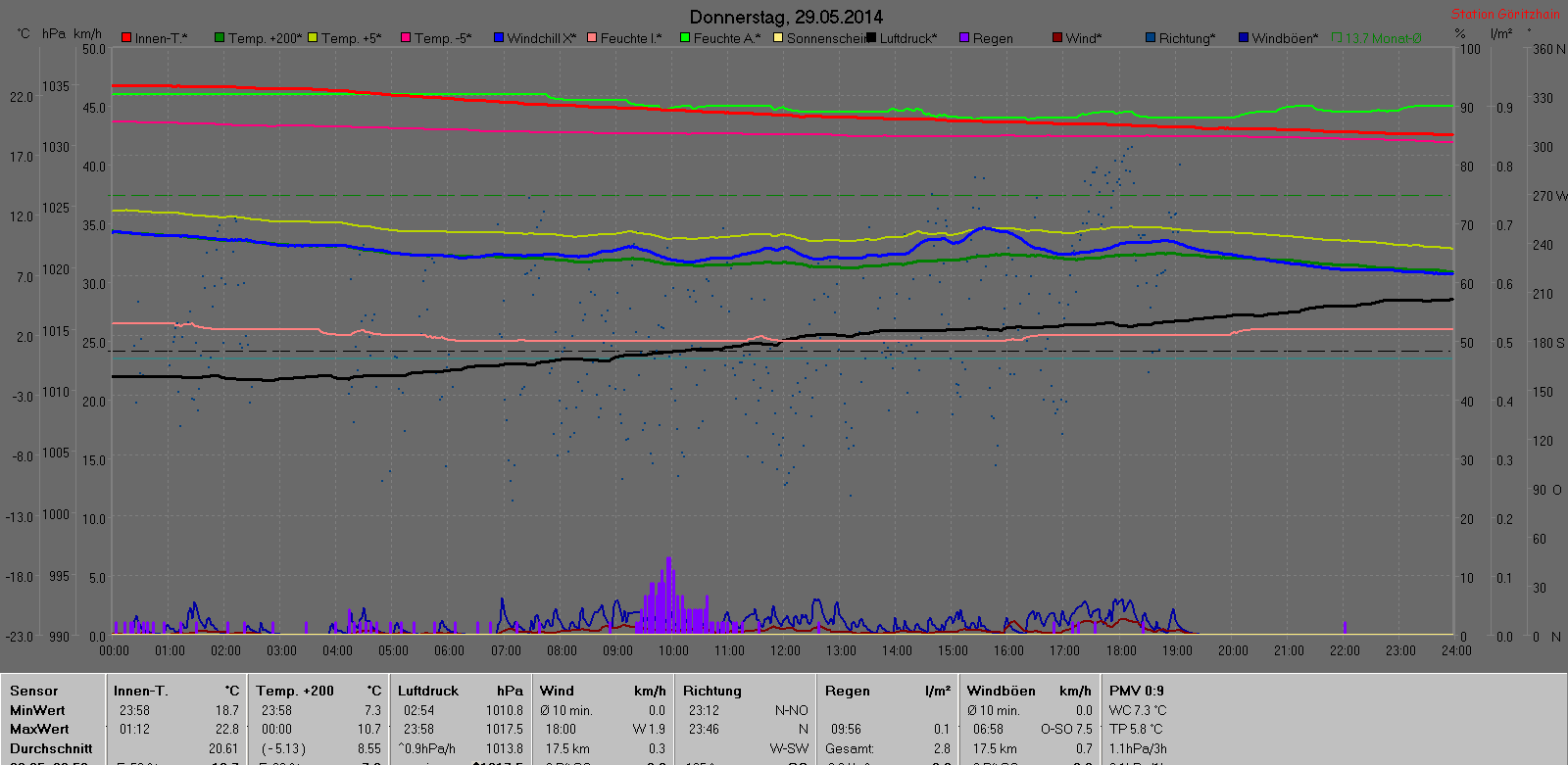The height and width of the screenshot is (765, 1568).
Task: Click the Luftdruck minimum value 1010.8
Action: pos(505,710)
